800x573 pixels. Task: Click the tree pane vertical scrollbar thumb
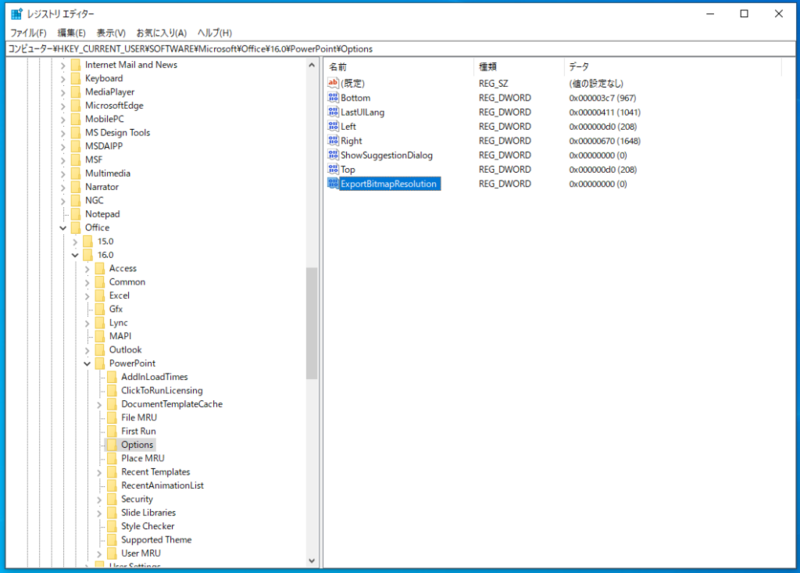tap(312, 323)
